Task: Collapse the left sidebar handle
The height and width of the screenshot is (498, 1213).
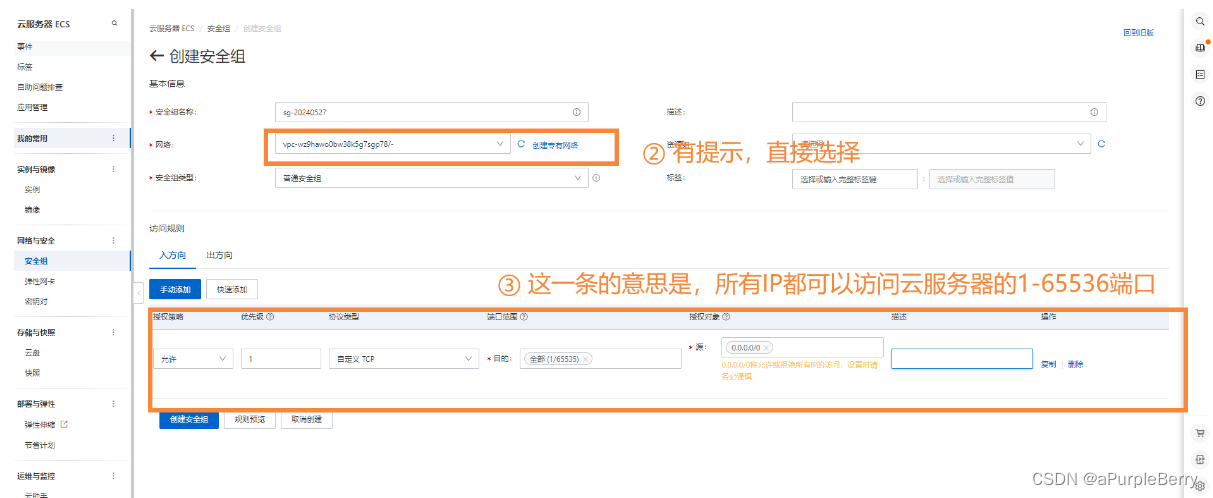Action: tap(139, 292)
